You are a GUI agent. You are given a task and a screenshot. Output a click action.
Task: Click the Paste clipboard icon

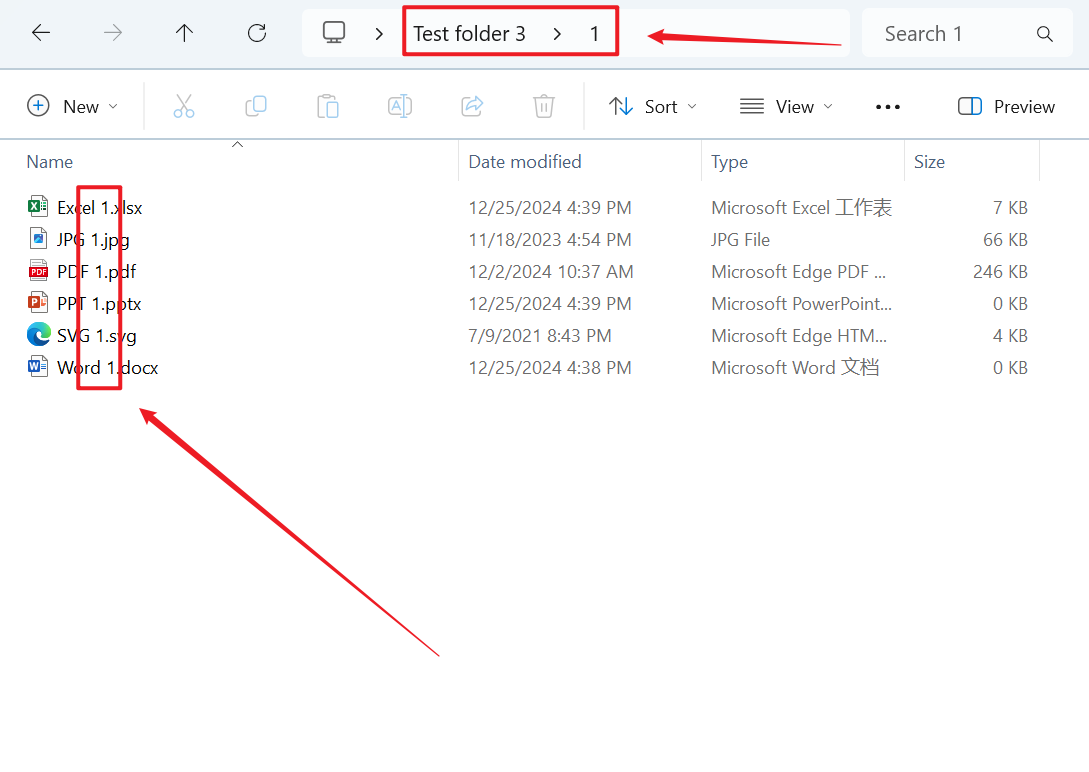click(328, 106)
